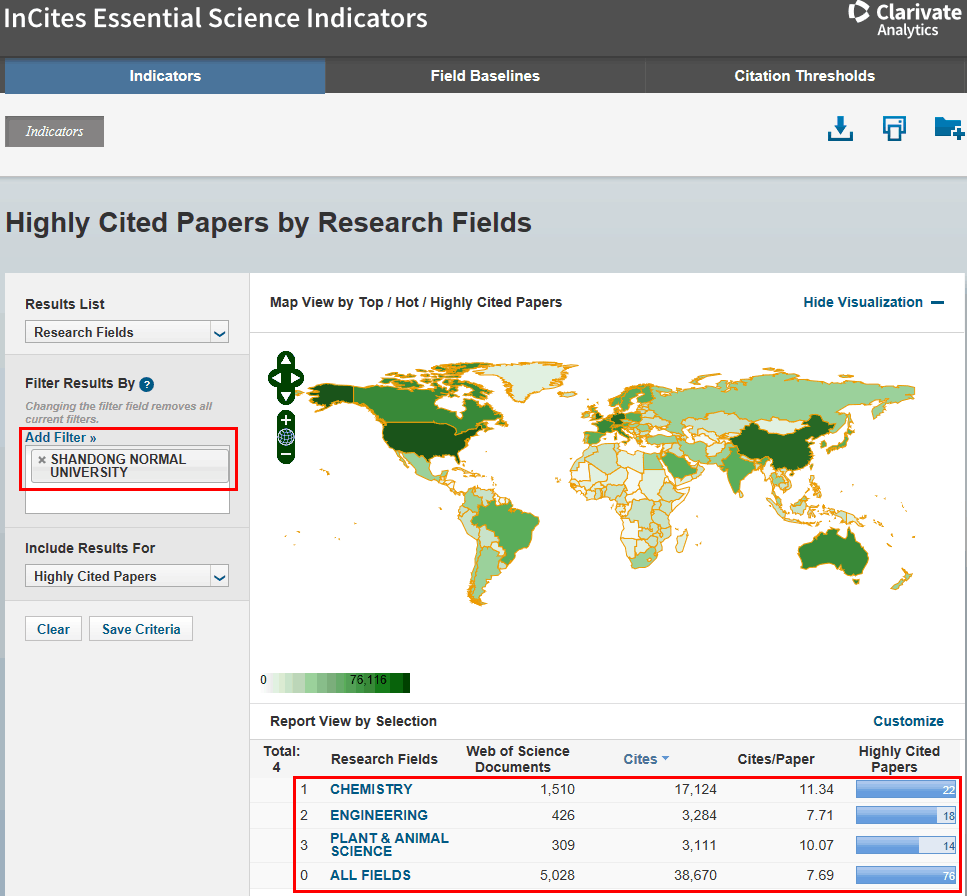The height and width of the screenshot is (896, 967).
Task: Click the Indicators breadcrumb button
Action: [x=54, y=131]
